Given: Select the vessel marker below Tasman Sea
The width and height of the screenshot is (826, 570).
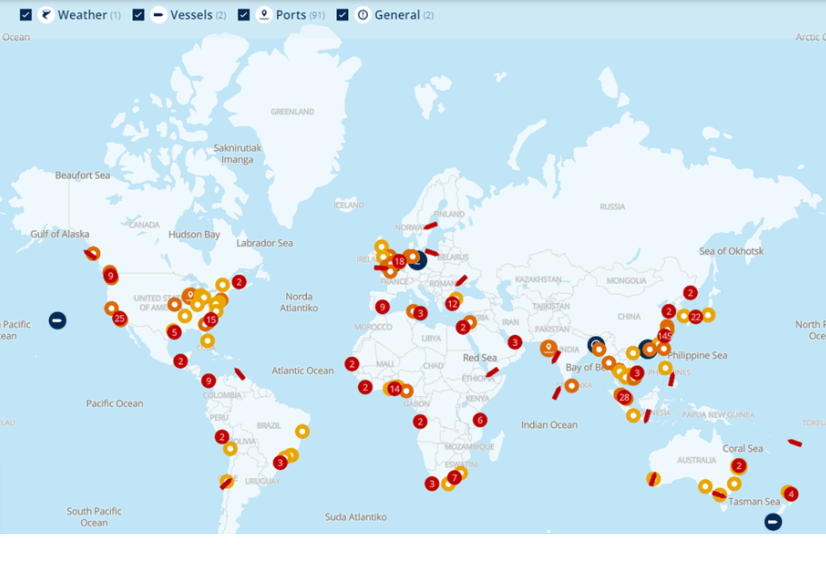Looking at the screenshot, I should (773, 521).
